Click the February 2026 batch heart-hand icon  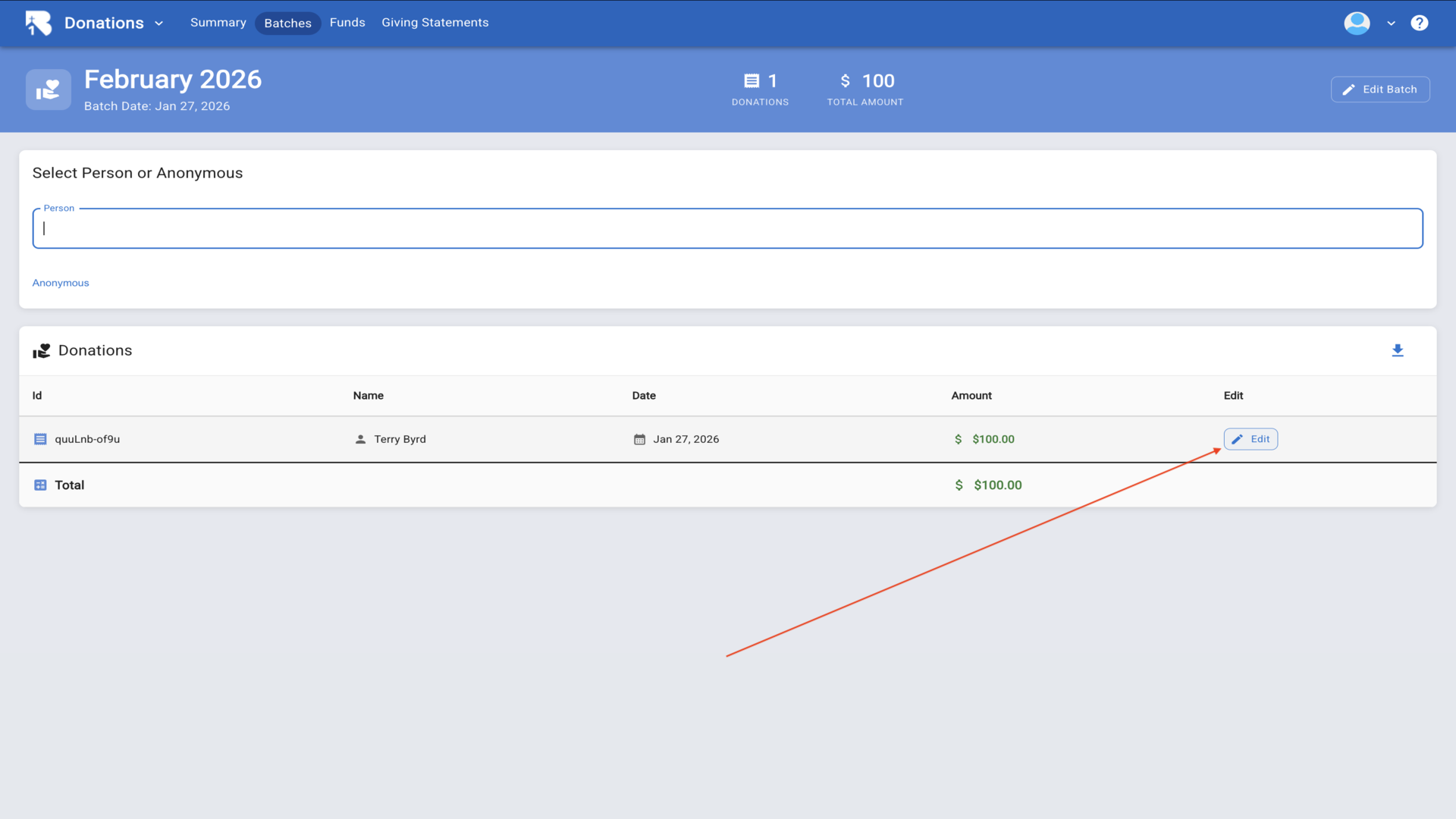[49, 90]
